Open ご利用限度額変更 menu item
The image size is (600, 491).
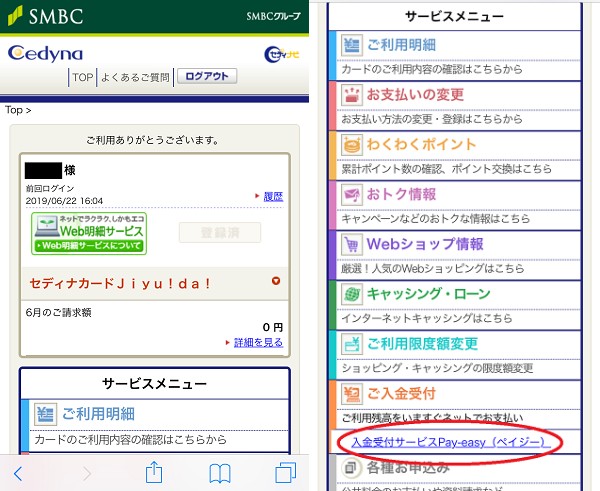(x=422, y=343)
